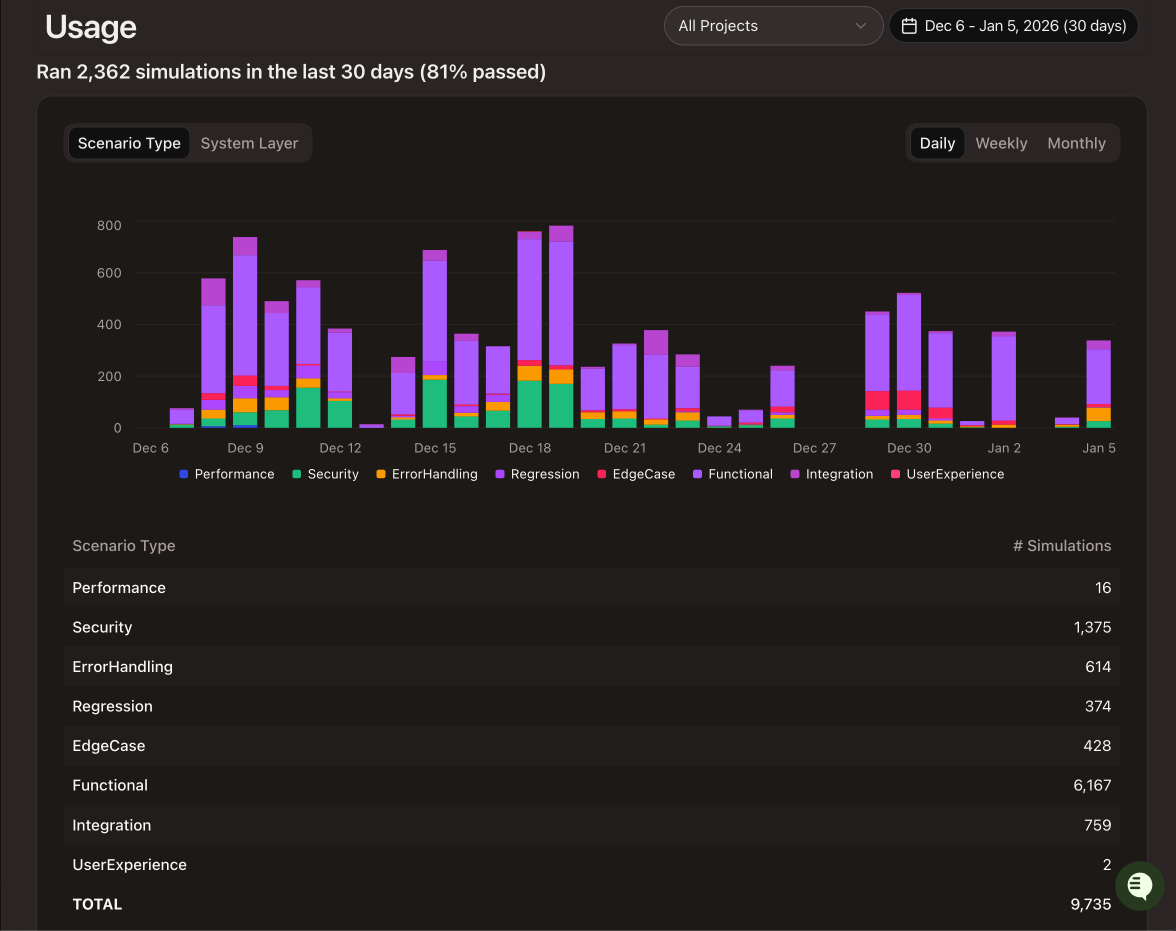Open the All Projects dropdown
The image size is (1176, 931).
(772, 26)
